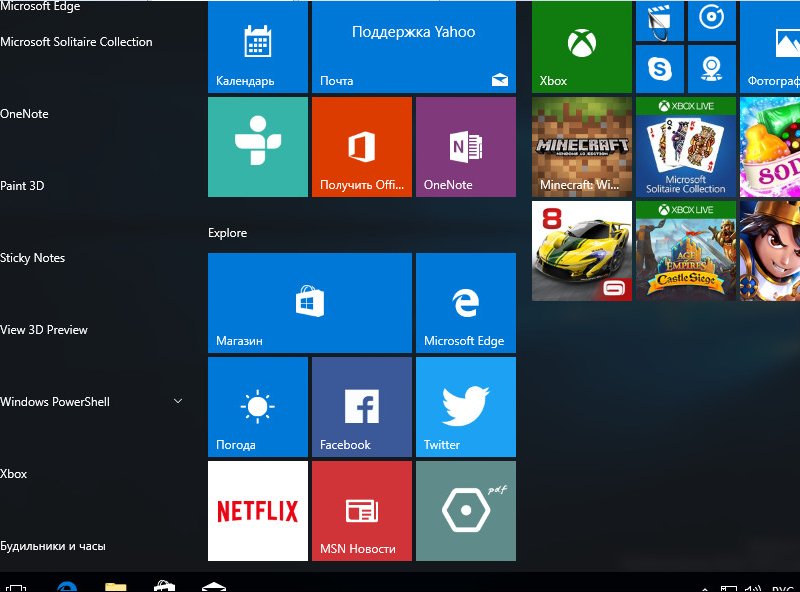Launch the Minecraft game tile
The height and width of the screenshot is (592, 800).
coord(582,147)
